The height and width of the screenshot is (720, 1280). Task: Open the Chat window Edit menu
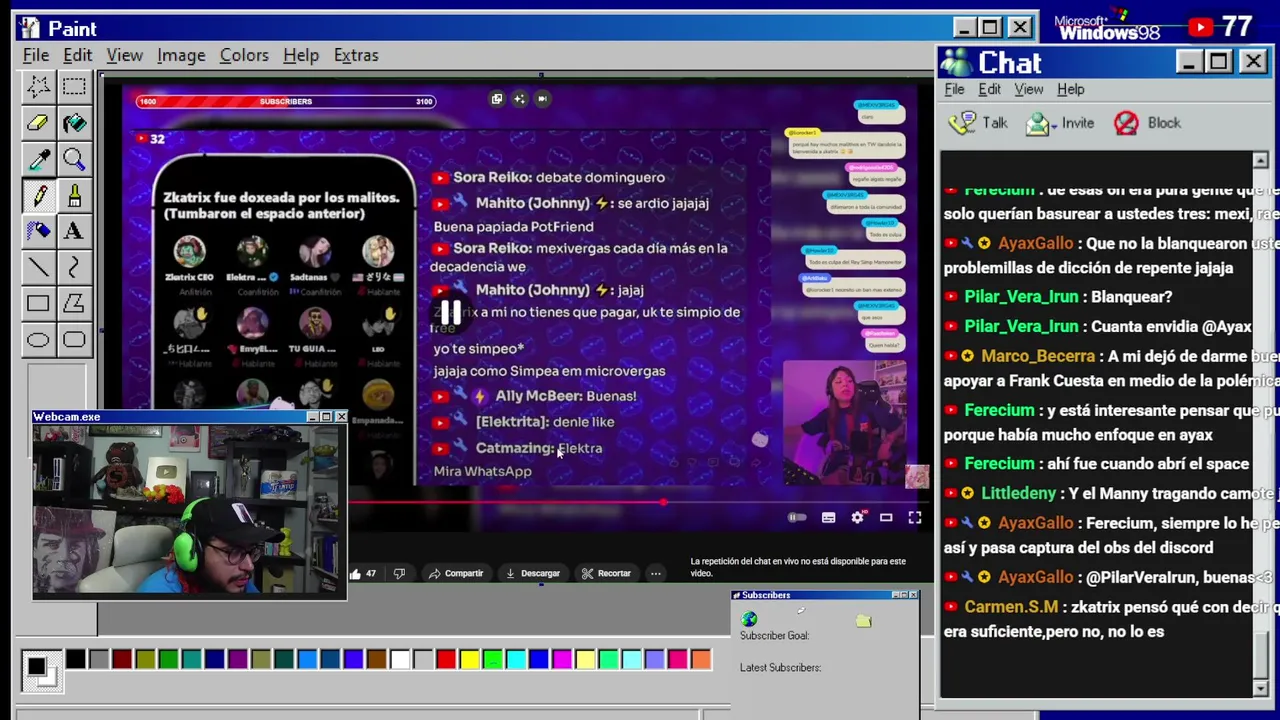point(989,89)
